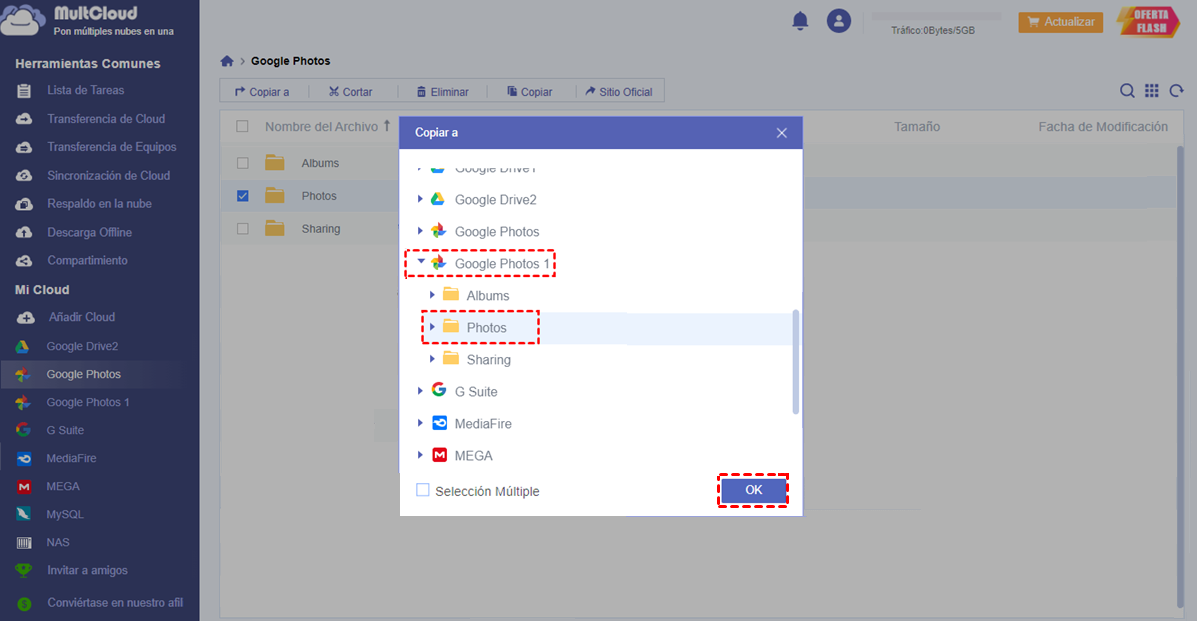Confirm with the OK button
The width and height of the screenshot is (1197, 621).
753,490
